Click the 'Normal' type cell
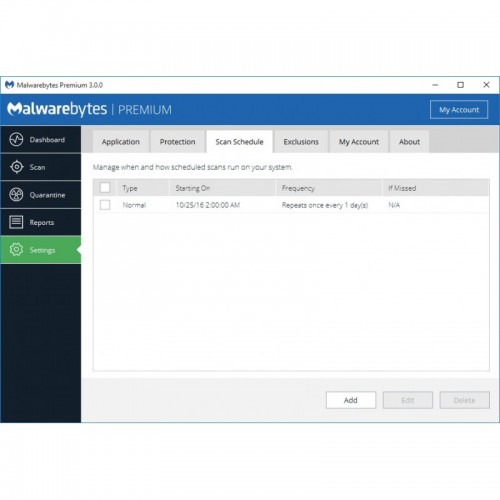The width and height of the screenshot is (500, 500). 134,205
